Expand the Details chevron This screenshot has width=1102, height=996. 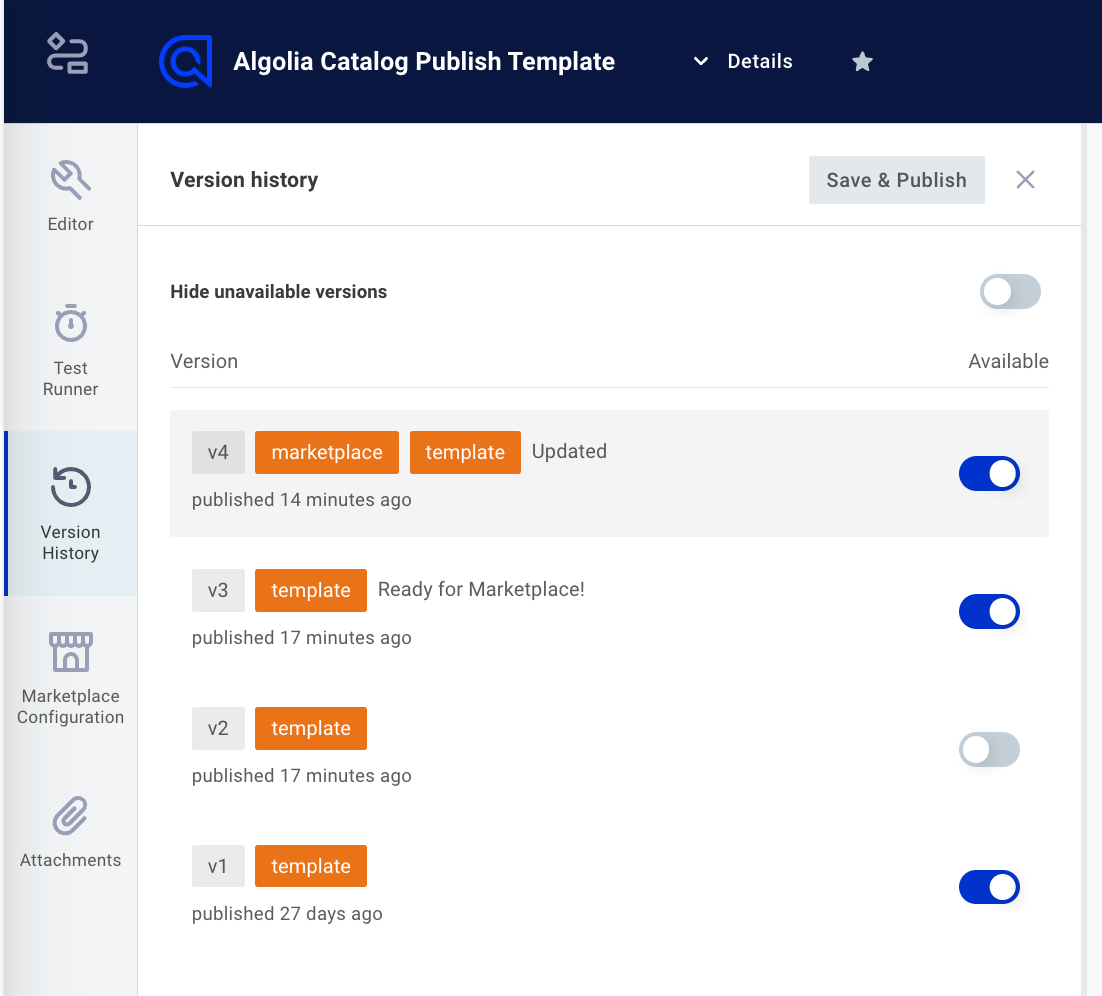click(701, 61)
